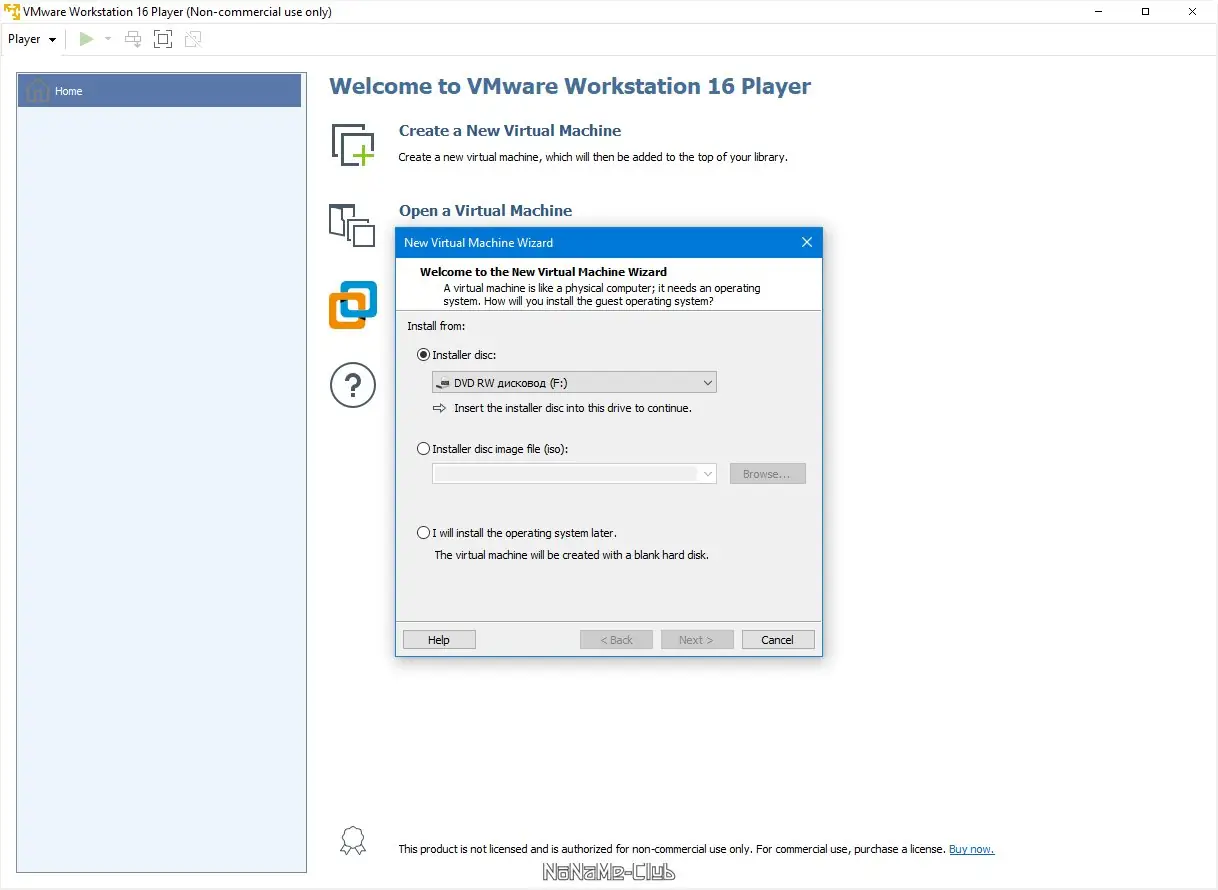The image size is (1218, 890).
Task: Follow the Buy now link
Action: [x=971, y=849]
